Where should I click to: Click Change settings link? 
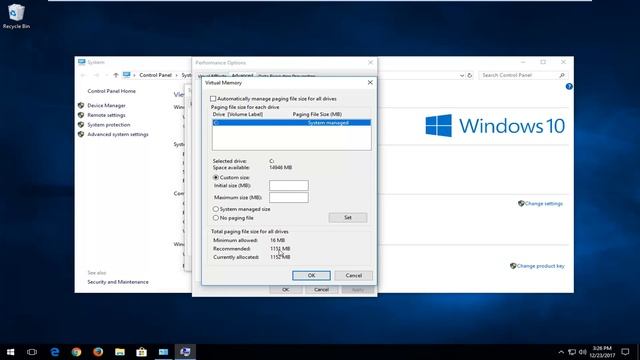(x=544, y=204)
